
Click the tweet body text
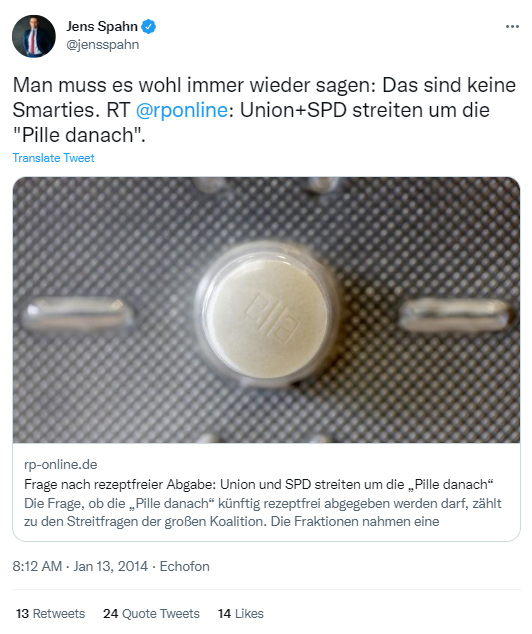[264, 110]
